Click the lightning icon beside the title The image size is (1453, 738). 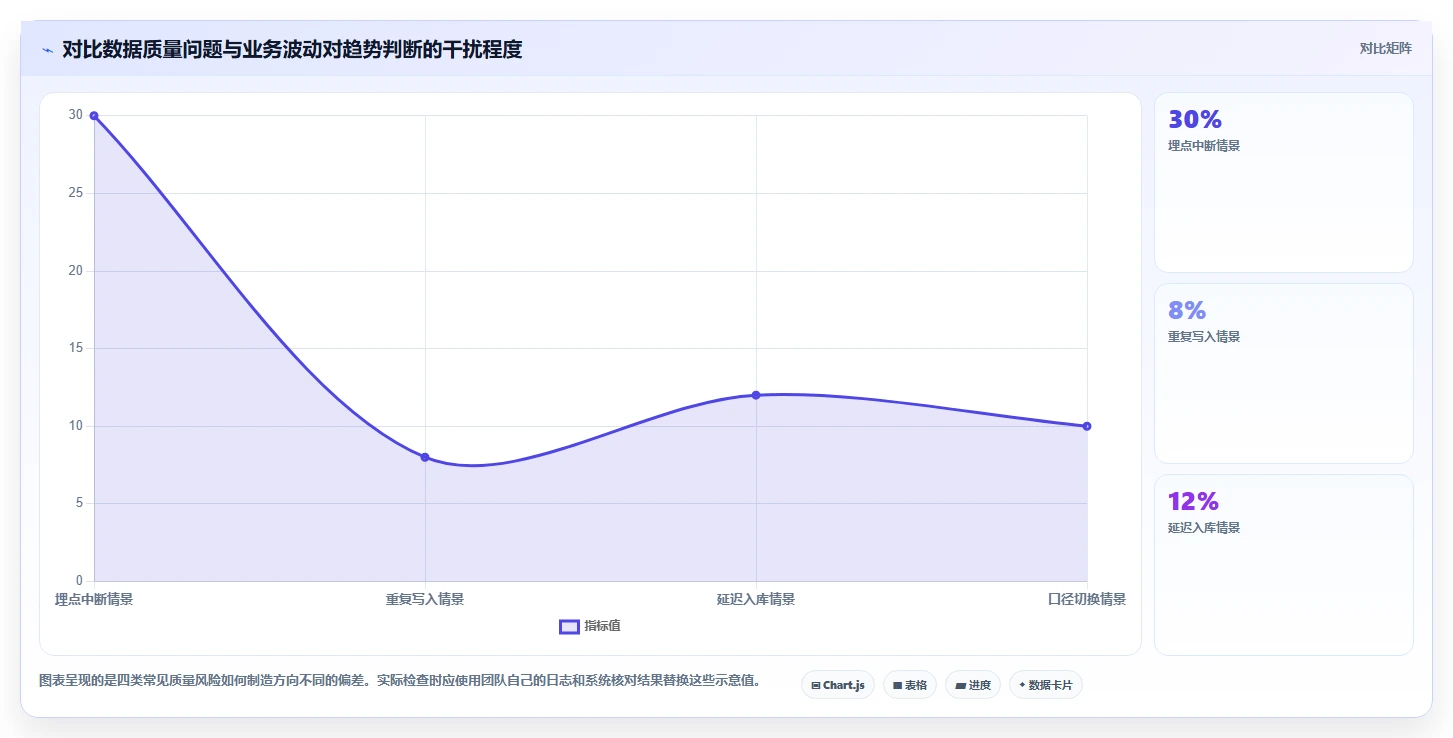coord(47,50)
